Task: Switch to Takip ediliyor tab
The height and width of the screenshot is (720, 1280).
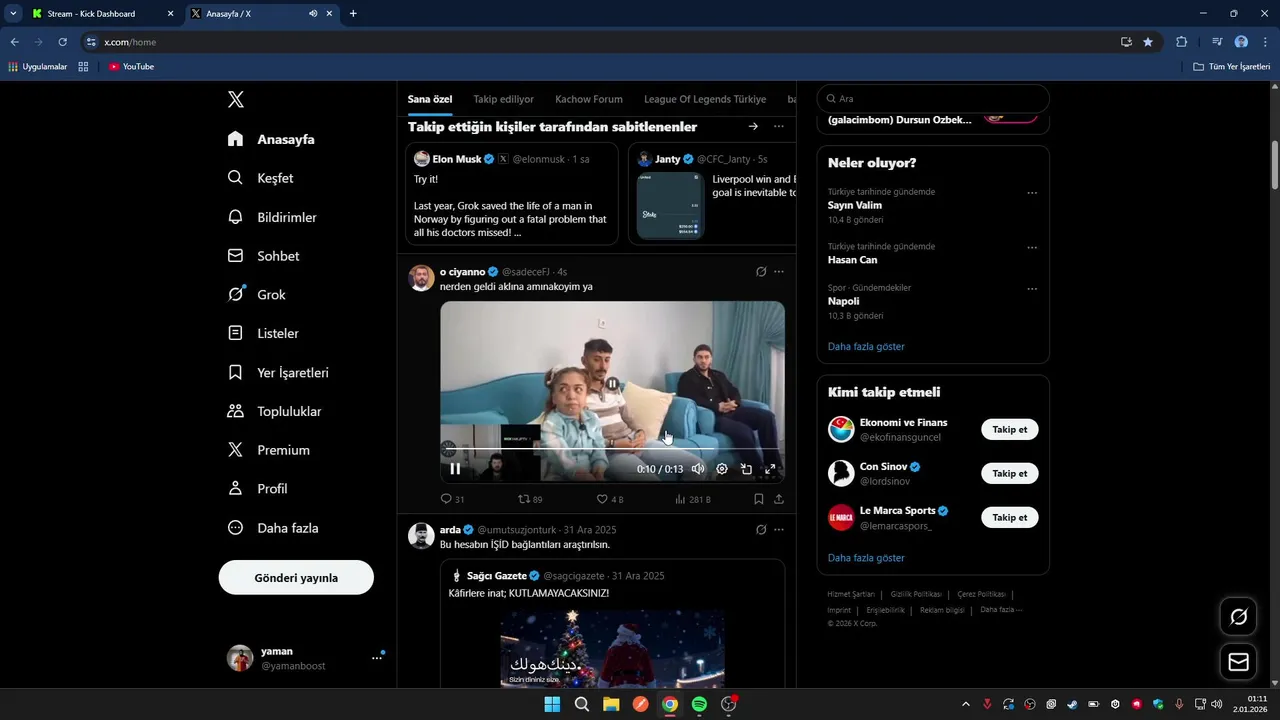Action: pos(504,99)
